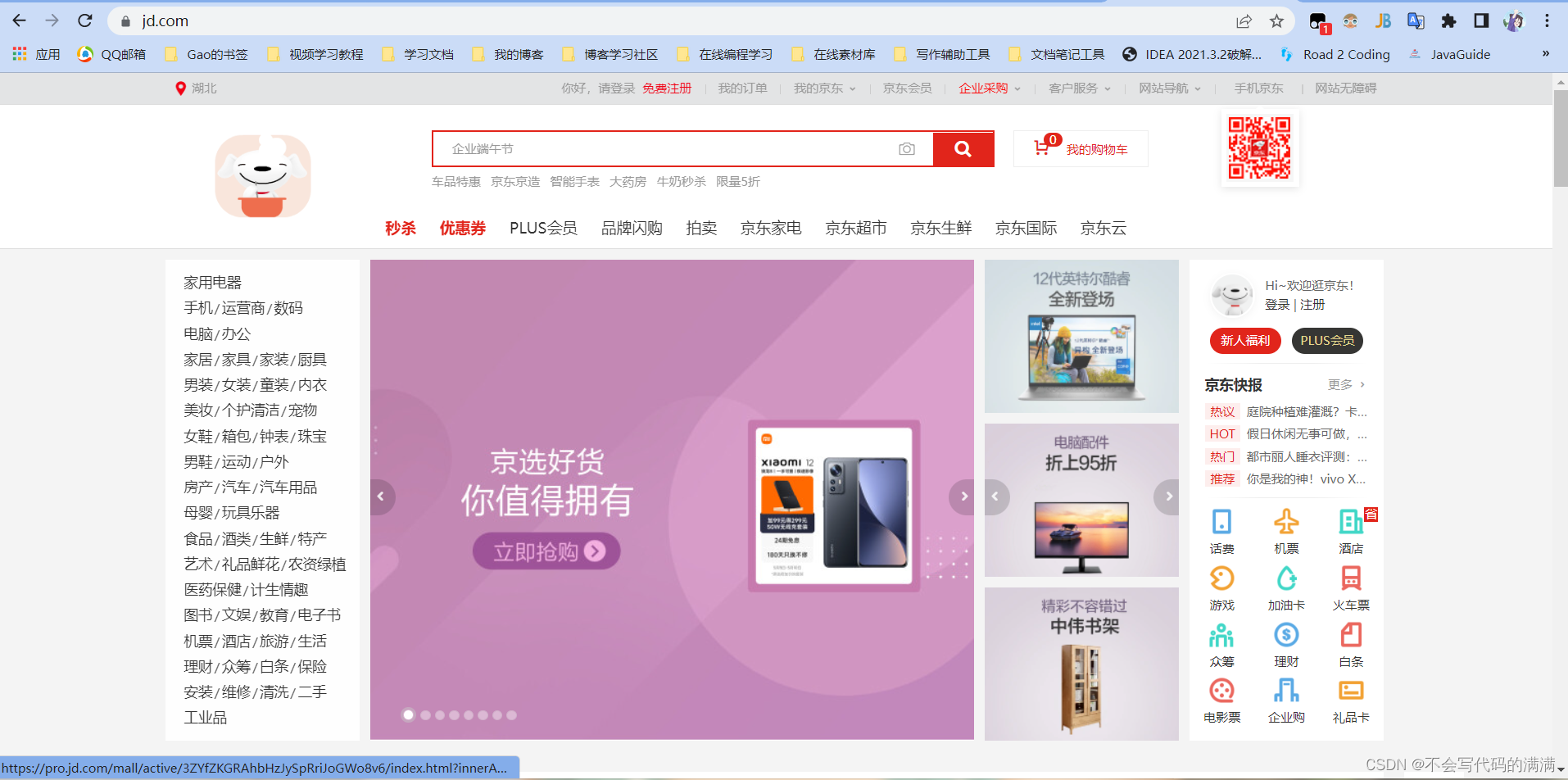
Task: Open the 应用 apps grid bookmark
Action: coord(36,54)
